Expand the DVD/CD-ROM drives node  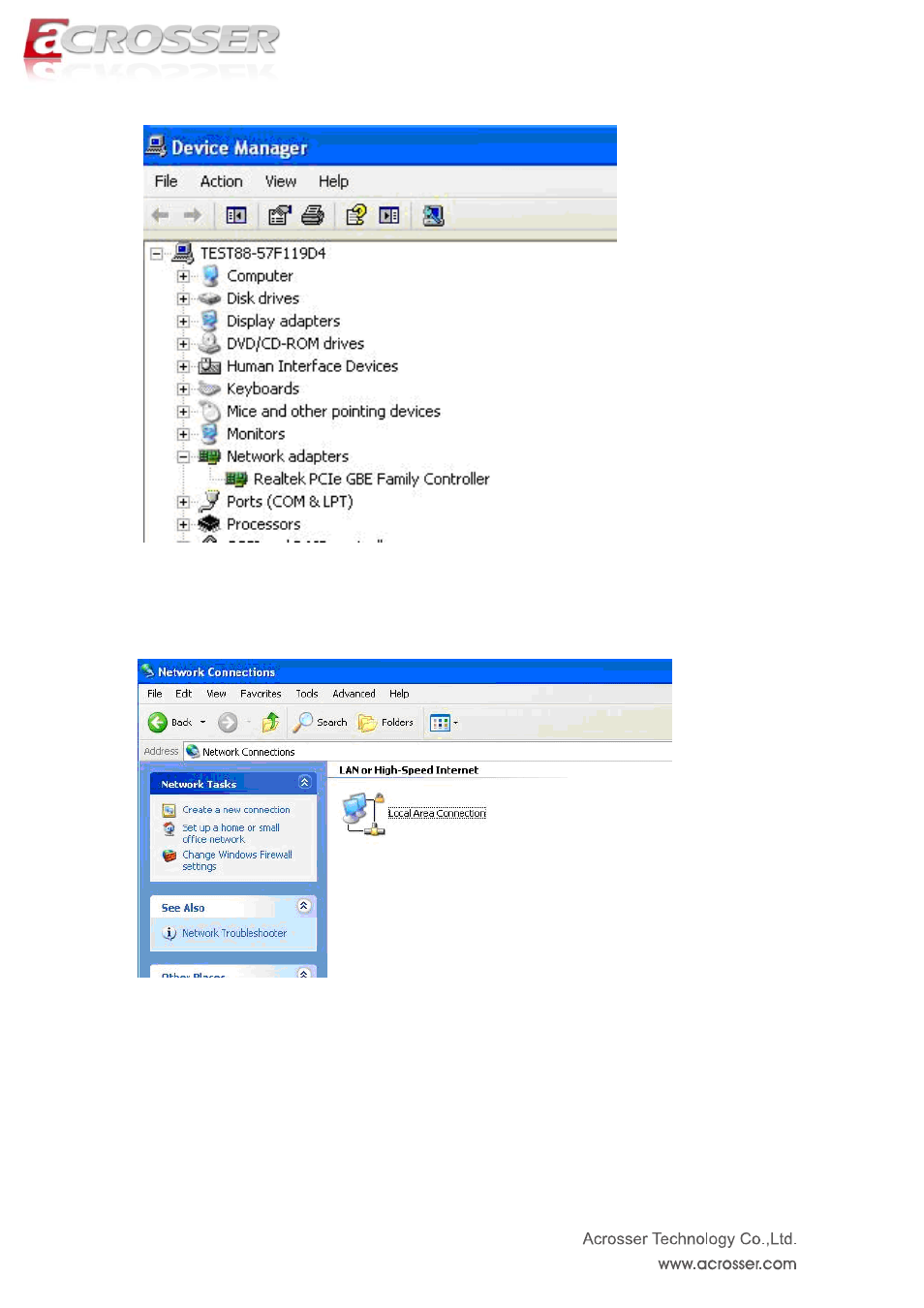tap(183, 344)
